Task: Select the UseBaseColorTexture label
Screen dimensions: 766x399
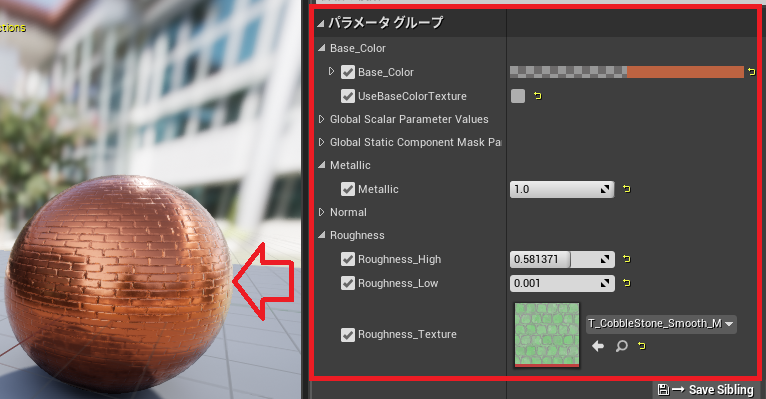Action: pyautogui.click(x=412, y=96)
